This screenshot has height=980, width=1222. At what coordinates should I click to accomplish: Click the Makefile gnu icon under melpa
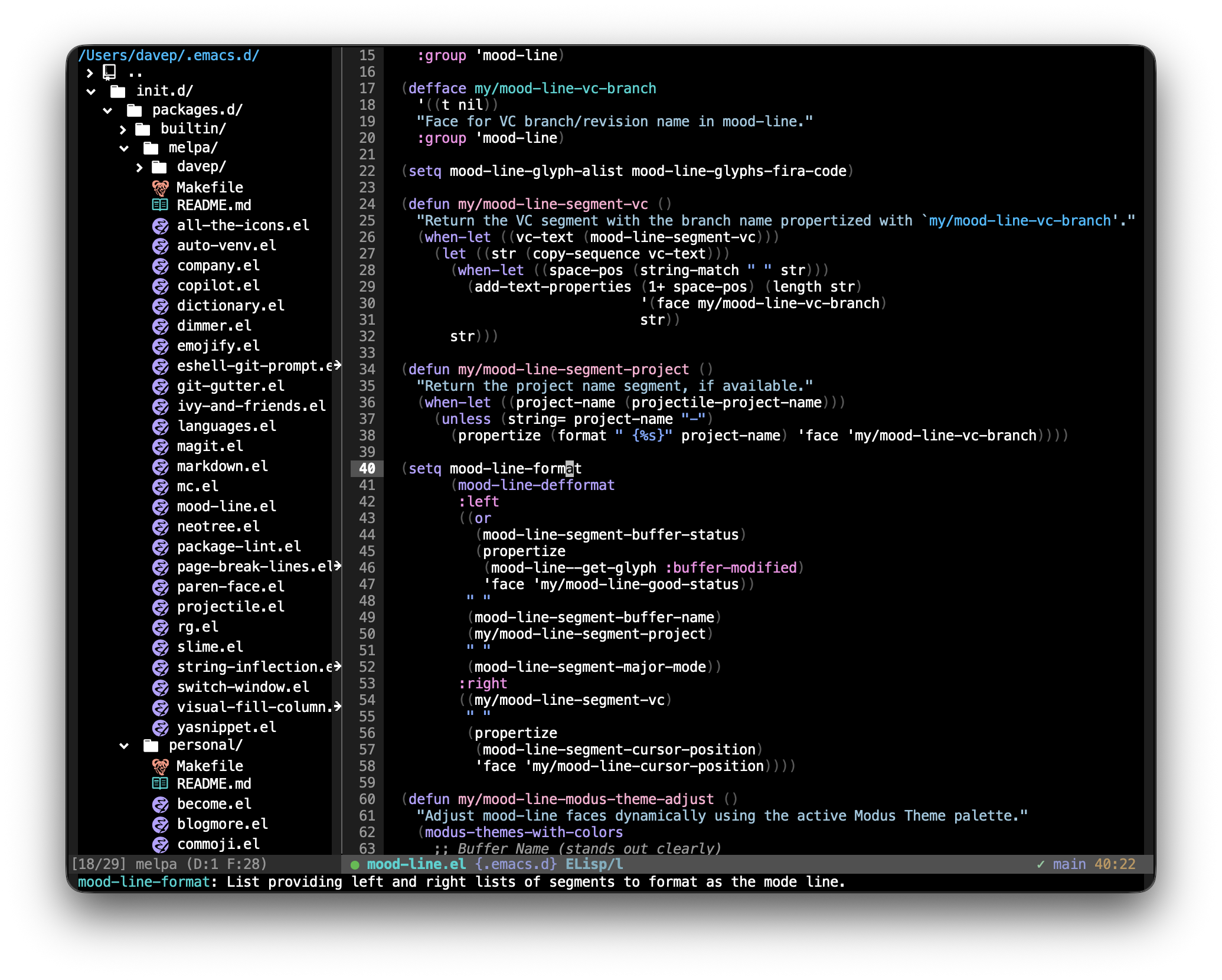pyautogui.click(x=160, y=188)
